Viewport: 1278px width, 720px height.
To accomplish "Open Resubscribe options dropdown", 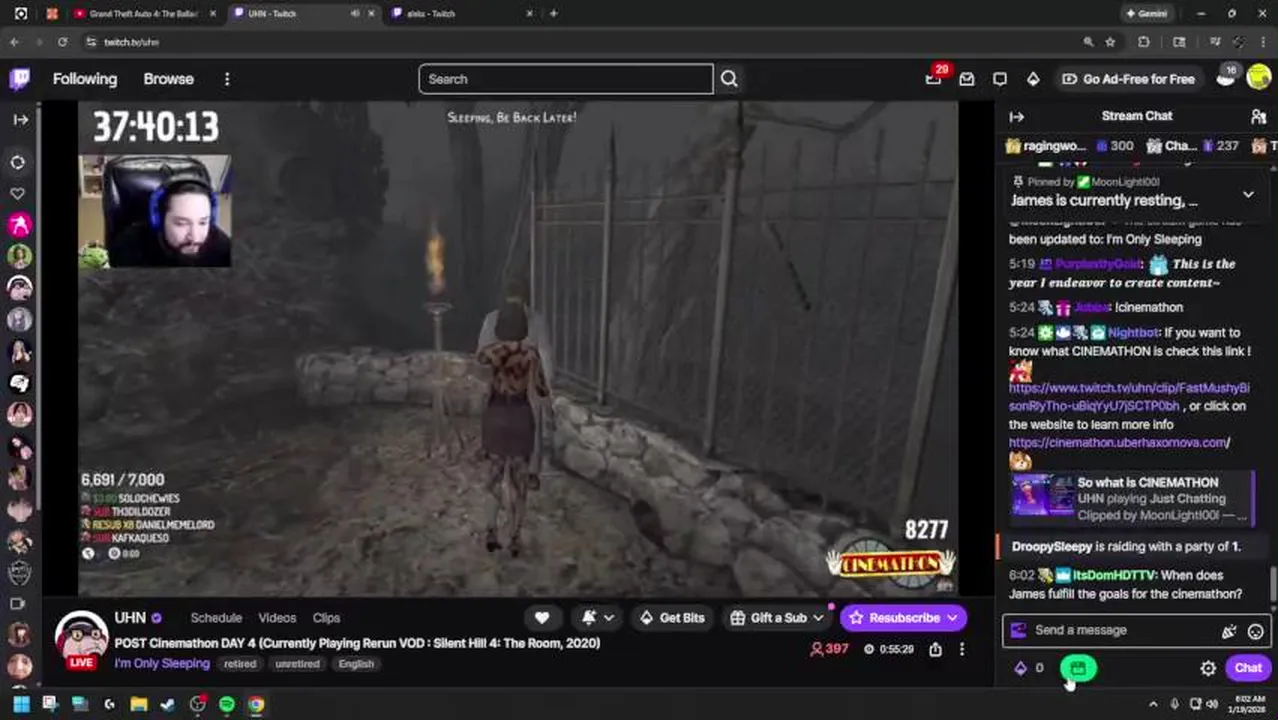I will 952,618.
